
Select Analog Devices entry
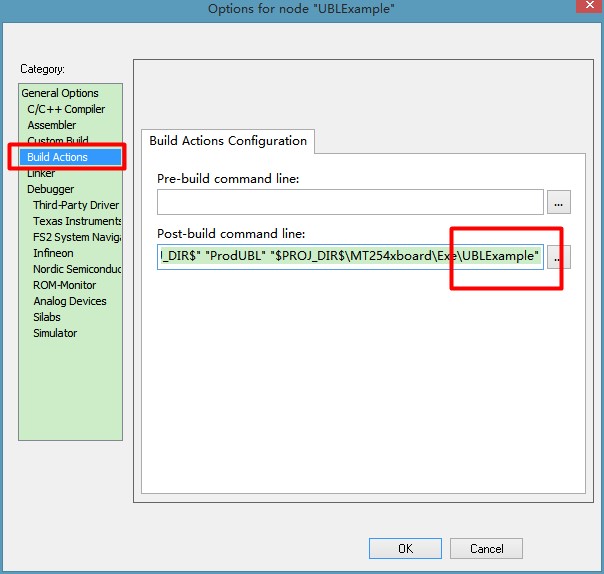coord(70,301)
